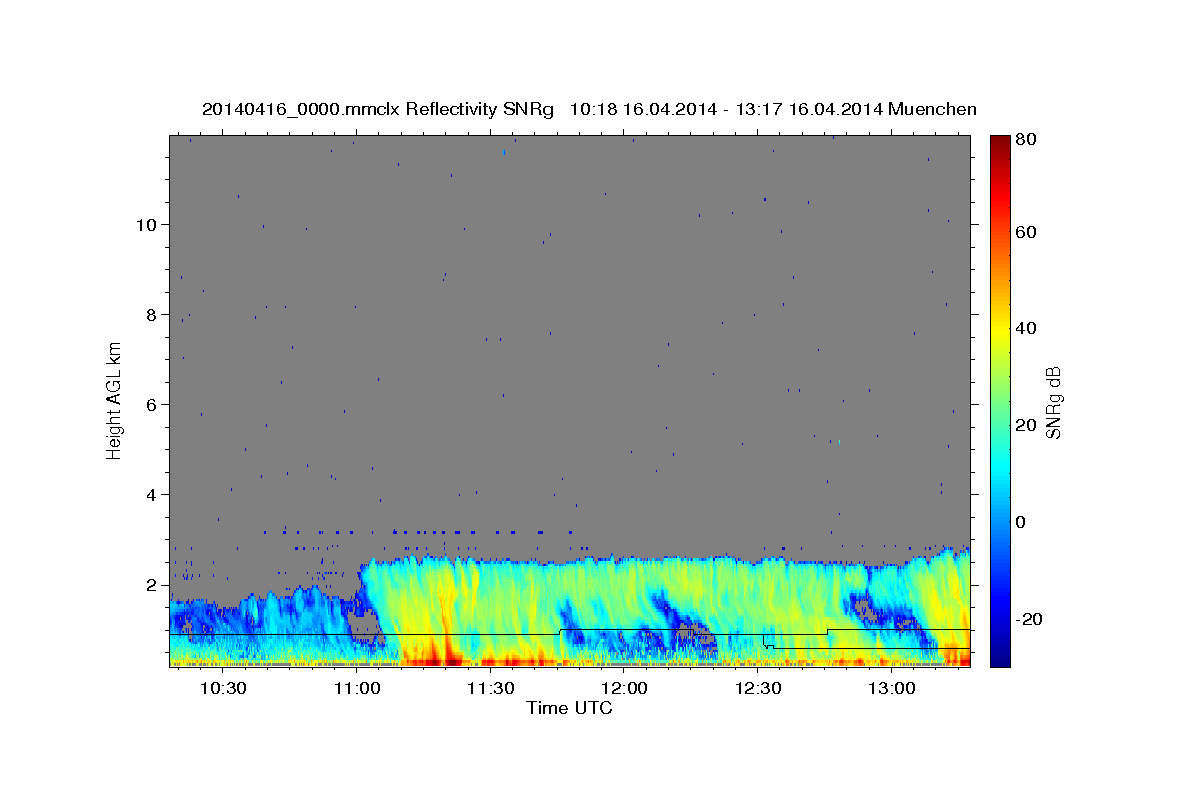The height and width of the screenshot is (800, 1200).
Task: Click the colorbar value 60
Action: point(1028,232)
